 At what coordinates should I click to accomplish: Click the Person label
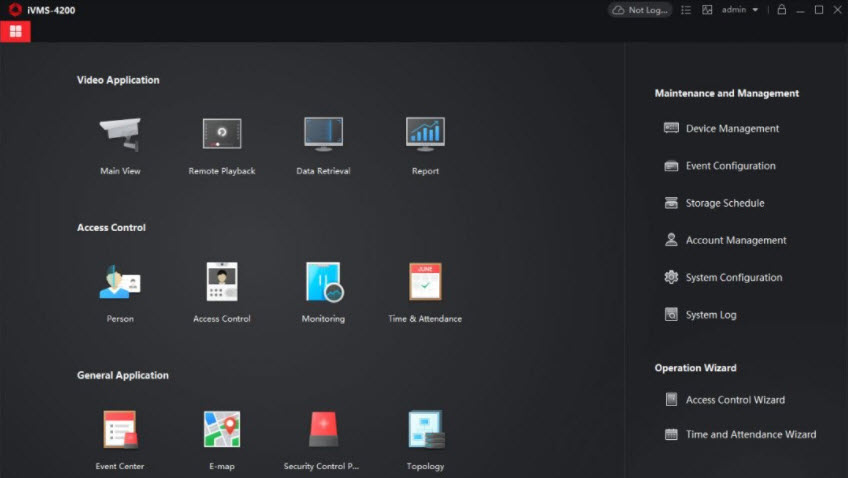click(120, 318)
